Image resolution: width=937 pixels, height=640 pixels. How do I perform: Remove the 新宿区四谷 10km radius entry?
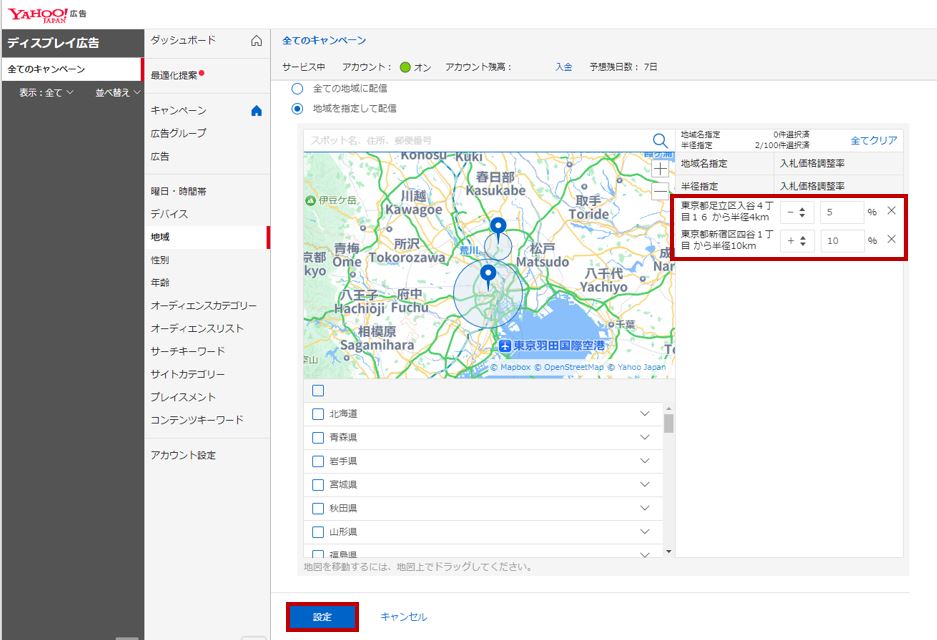click(x=891, y=239)
